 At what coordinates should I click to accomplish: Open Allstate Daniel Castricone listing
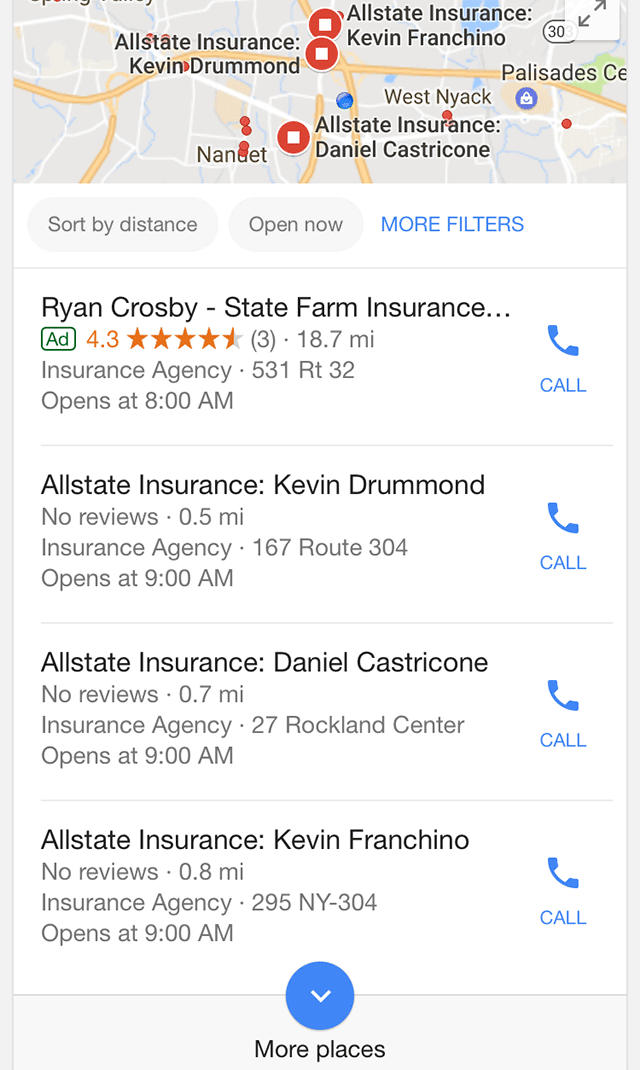(x=265, y=662)
